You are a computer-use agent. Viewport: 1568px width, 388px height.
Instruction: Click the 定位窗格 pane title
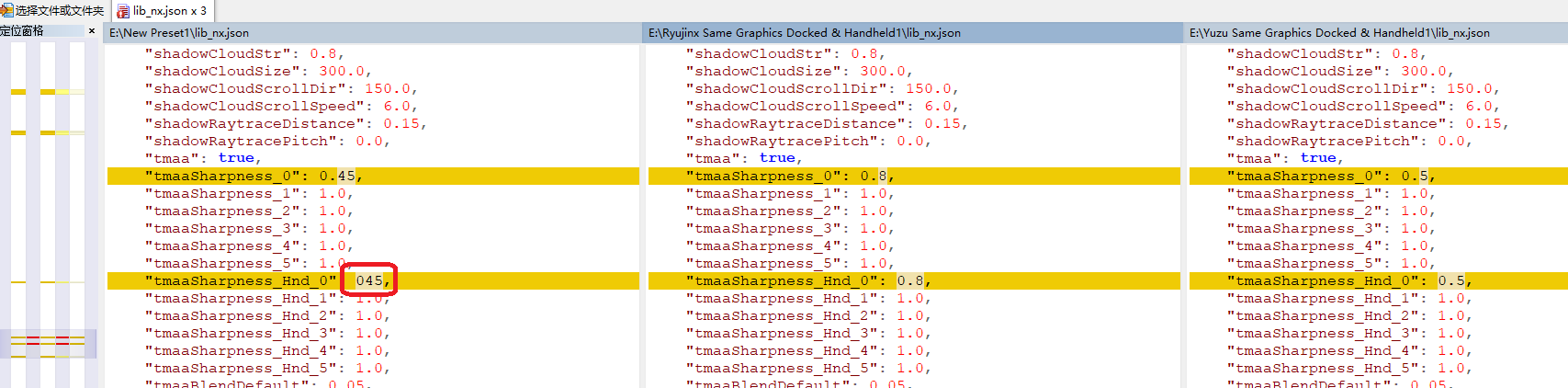point(22,31)
